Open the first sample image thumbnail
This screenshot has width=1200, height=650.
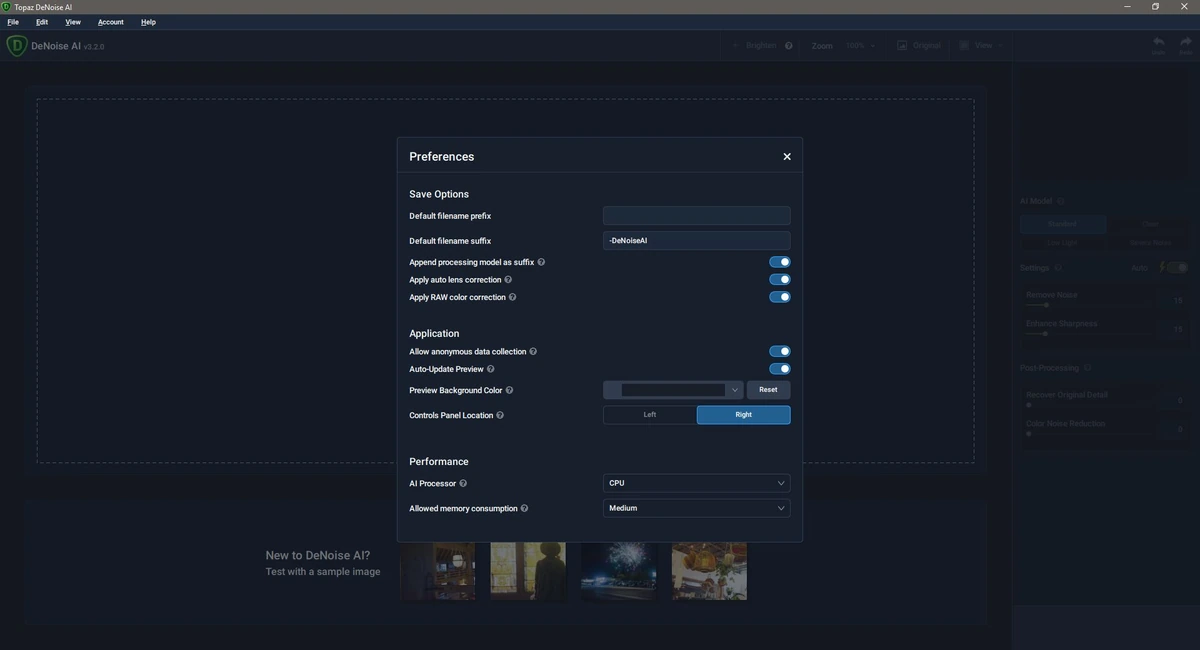pos(437,571)
